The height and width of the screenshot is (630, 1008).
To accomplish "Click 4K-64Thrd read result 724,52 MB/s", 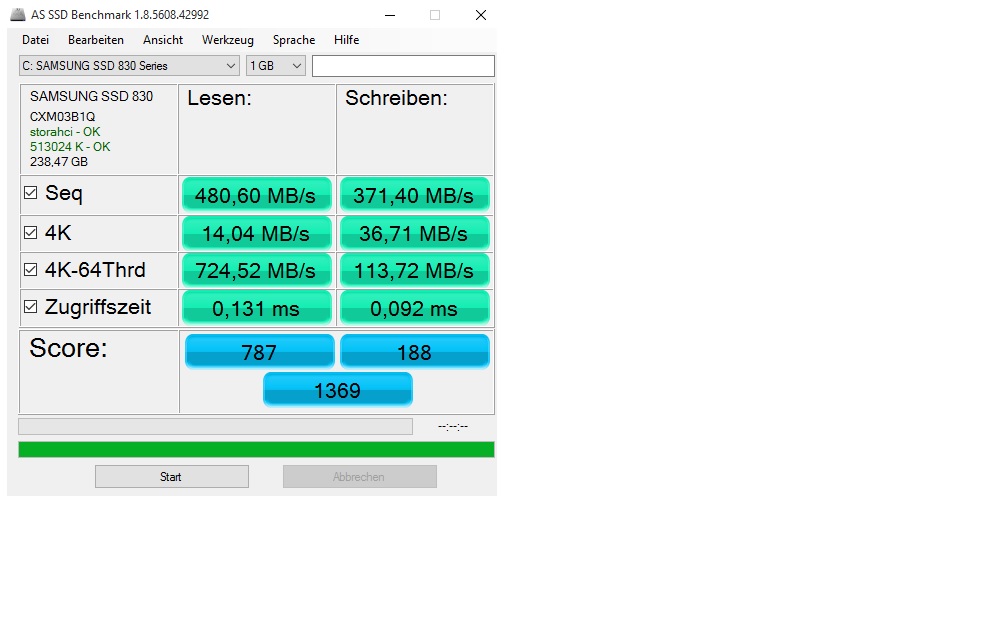I will [x=256, y=271].
